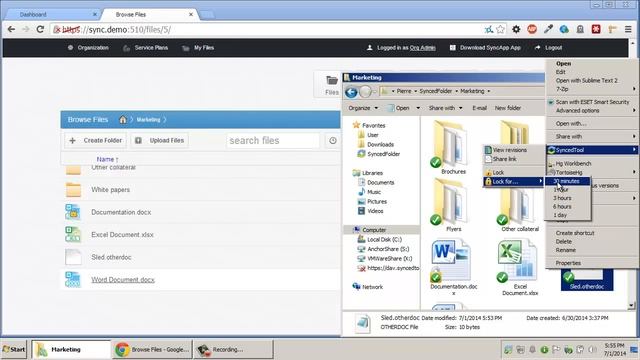Viewport: 640px width, 360px height.
Task: Select Scan with ESET Smart Security
Action: (592, 102)
